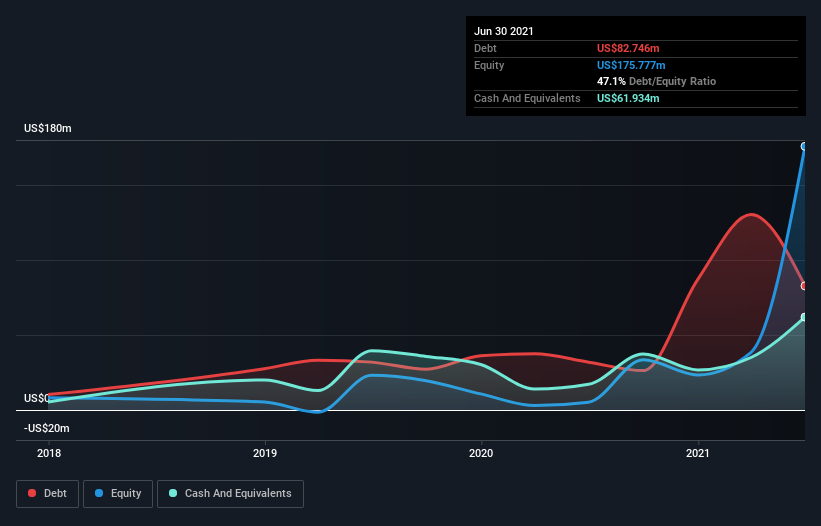Click the US$61.934m cash value
Viewport: 821px width, 526px height.
point(628,98)
